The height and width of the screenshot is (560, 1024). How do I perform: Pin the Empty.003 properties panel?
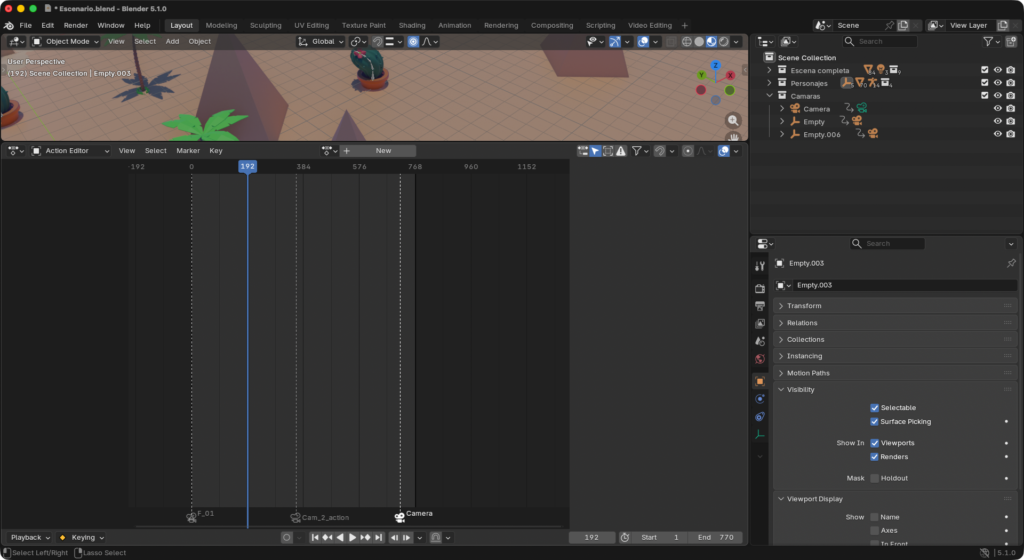(1010, 263)
